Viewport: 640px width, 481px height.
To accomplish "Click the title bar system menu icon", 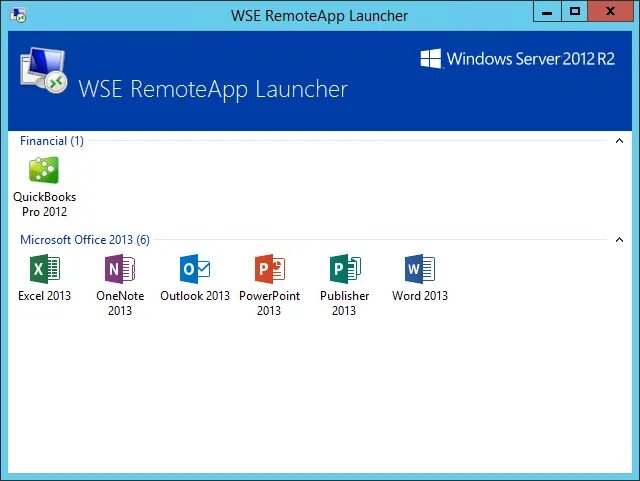I will click(18, 16).
